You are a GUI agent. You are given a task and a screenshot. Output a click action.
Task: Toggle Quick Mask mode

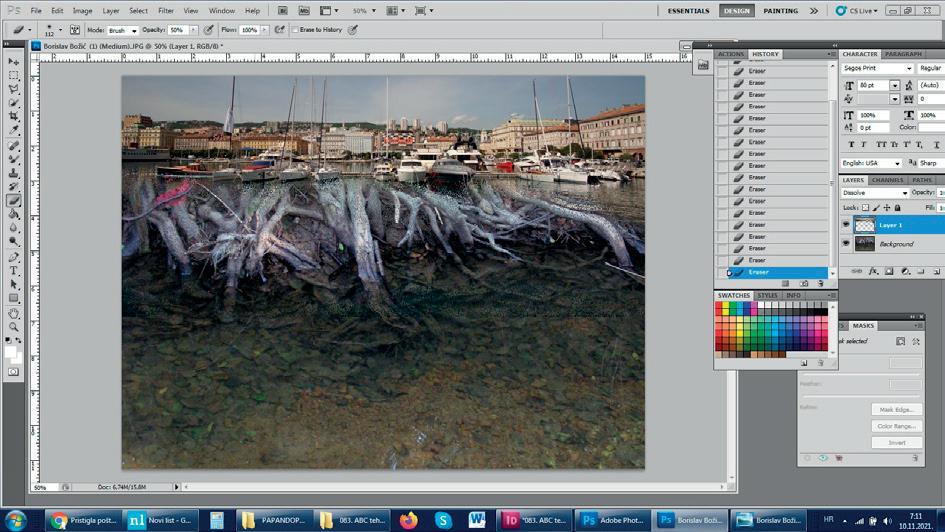pyautogui.click(x=13, y=372)
